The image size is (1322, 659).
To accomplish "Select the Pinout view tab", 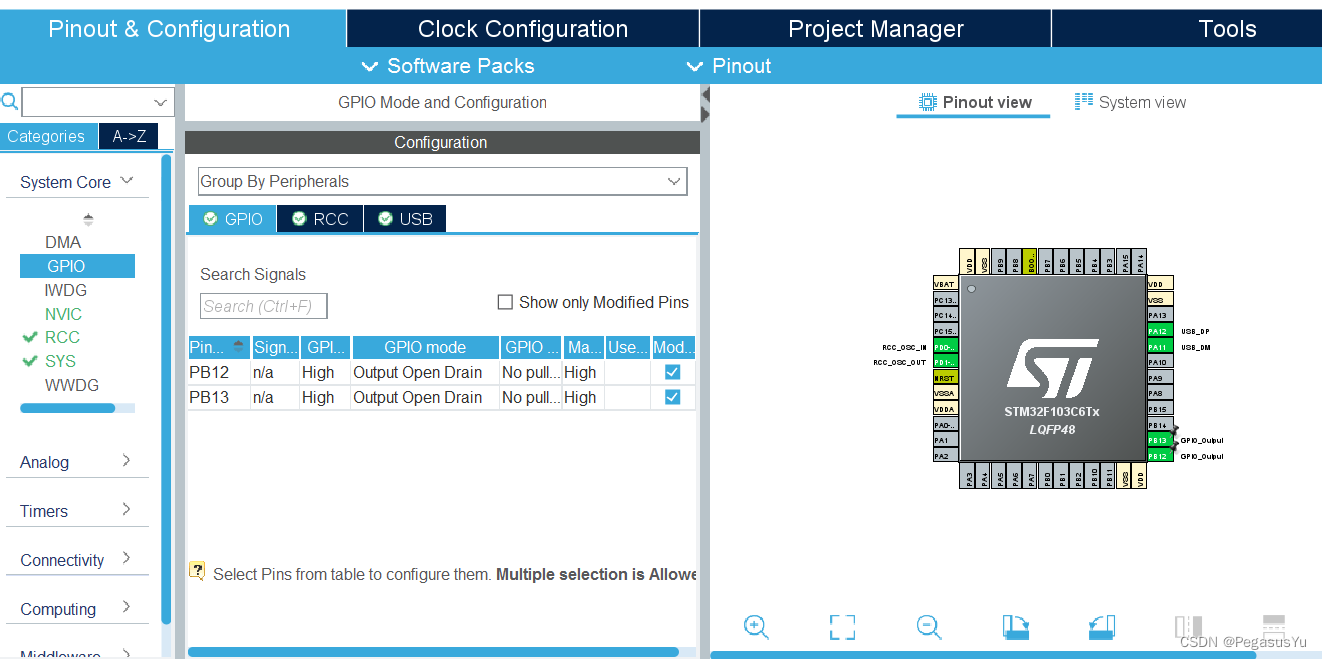I will [x=975, y=102].
